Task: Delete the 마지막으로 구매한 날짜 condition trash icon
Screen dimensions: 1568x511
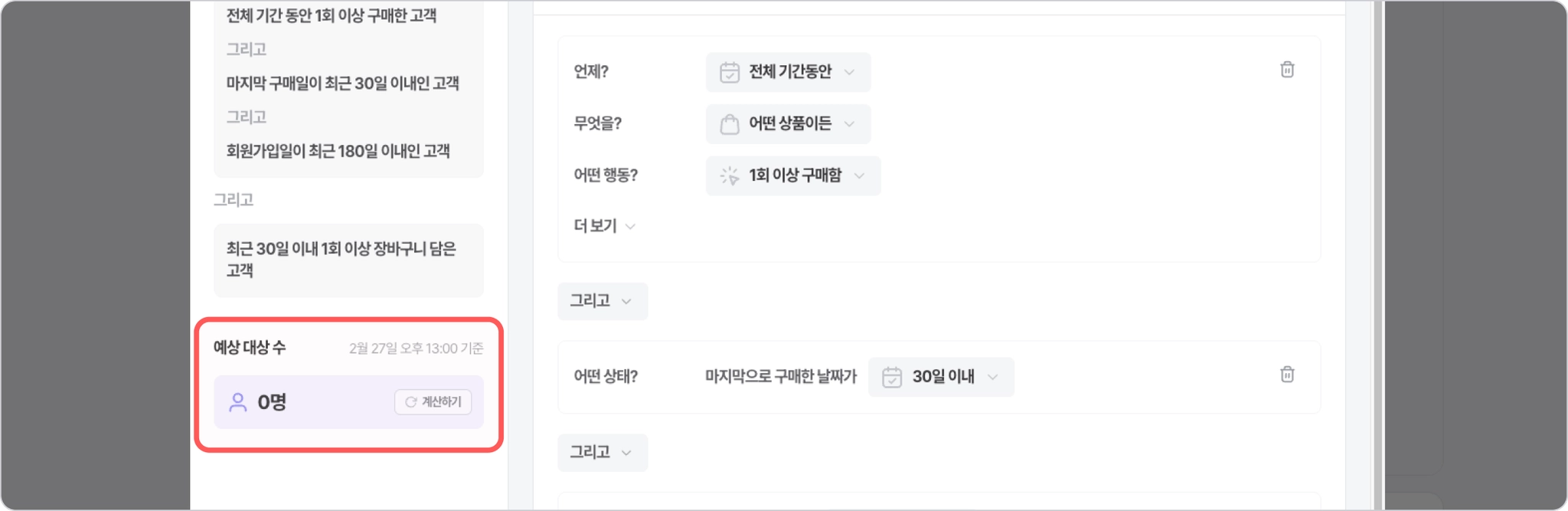Action: [1287, 375]
